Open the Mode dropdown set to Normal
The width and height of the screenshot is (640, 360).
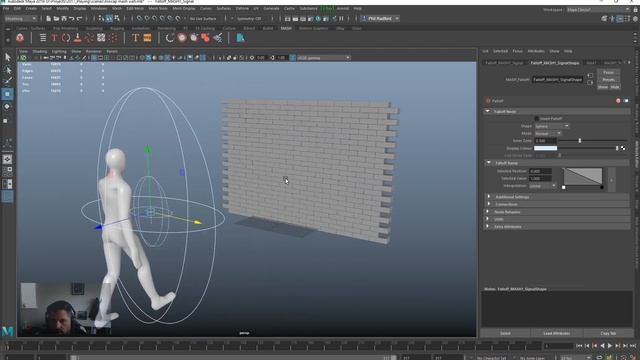click(548, 133)
